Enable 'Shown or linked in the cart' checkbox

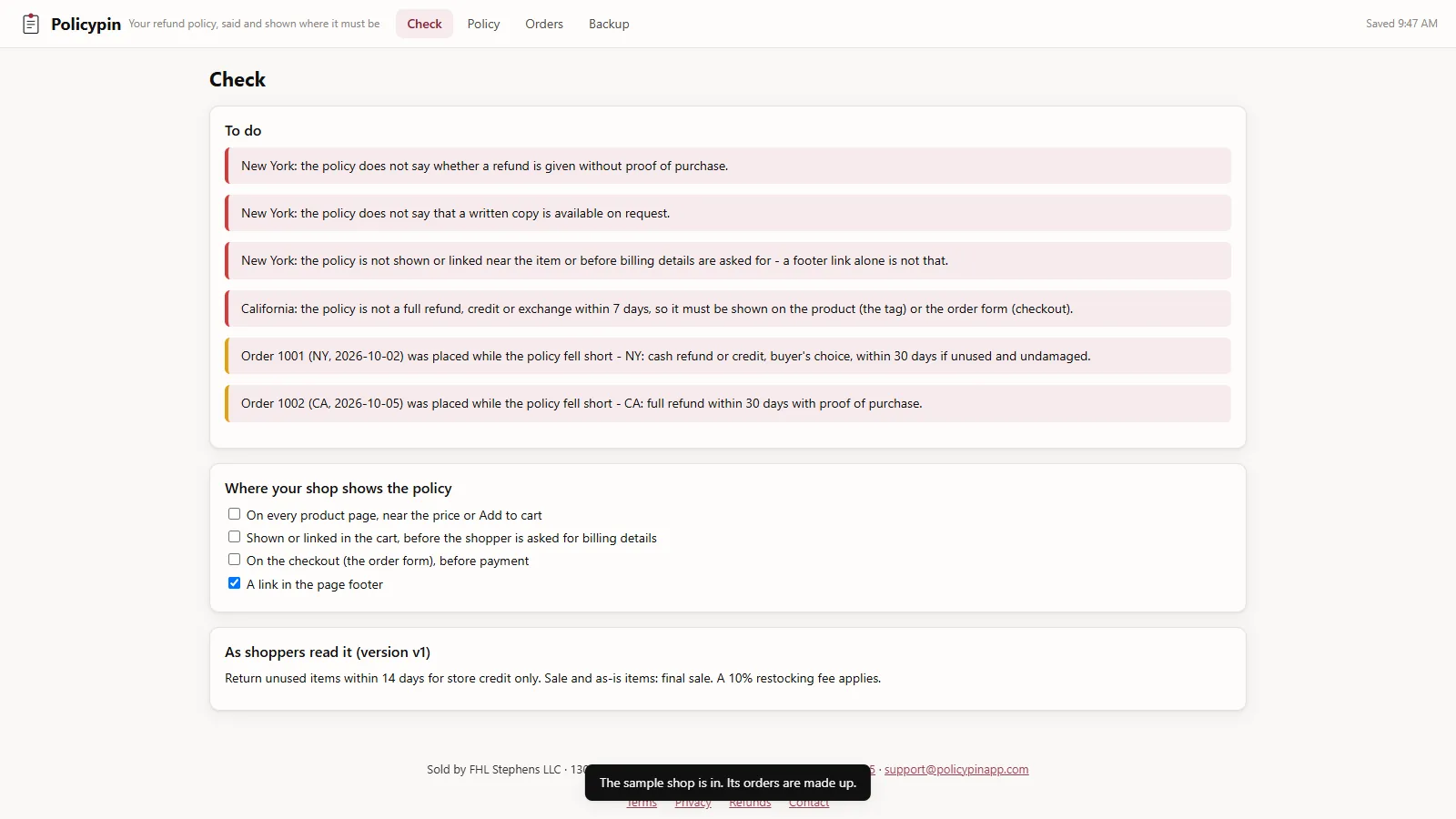[234, 537]
